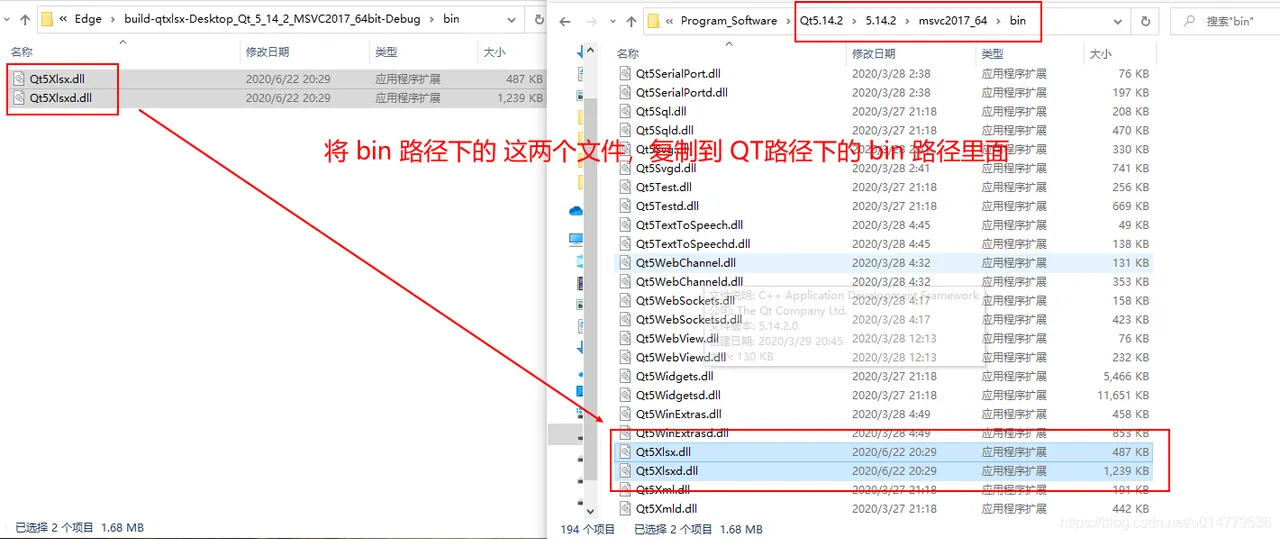Go back in the right Explorer window
Screen dimensions: 1280x539
[x=564, y=20]
